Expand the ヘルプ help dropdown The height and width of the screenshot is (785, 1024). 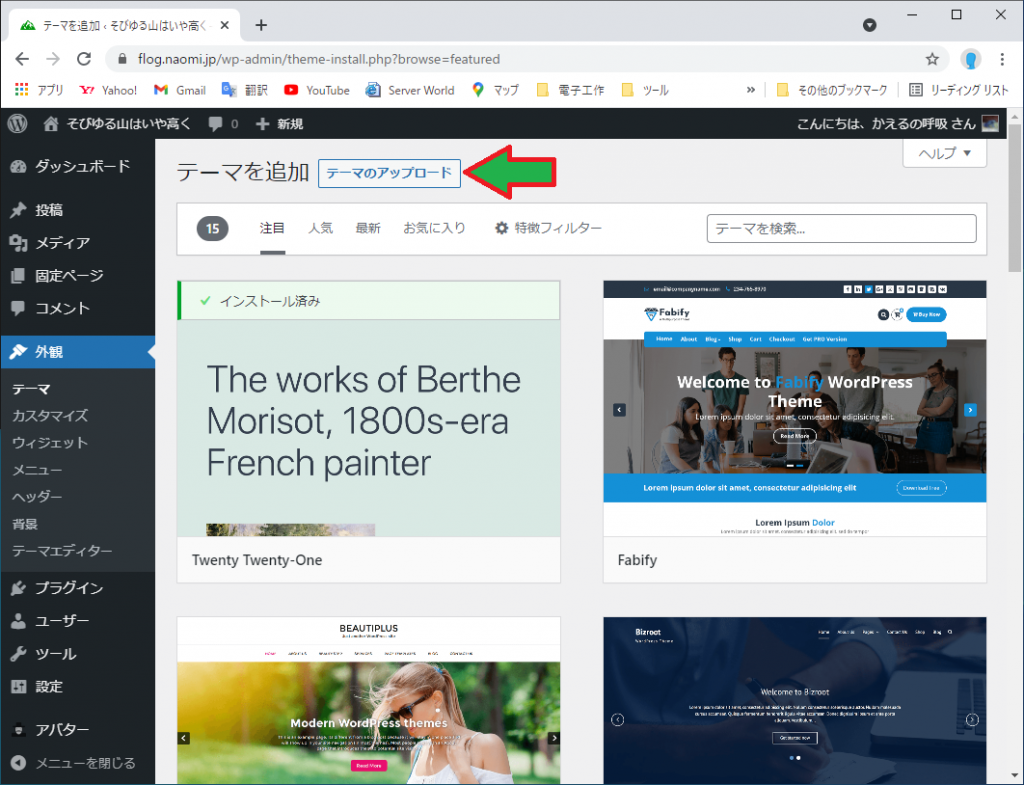pyautogui.click(x=944, y=153)
